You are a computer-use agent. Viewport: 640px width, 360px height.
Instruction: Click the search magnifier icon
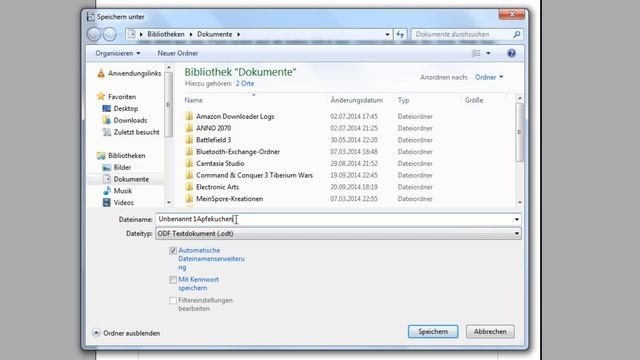pos(516,34)
